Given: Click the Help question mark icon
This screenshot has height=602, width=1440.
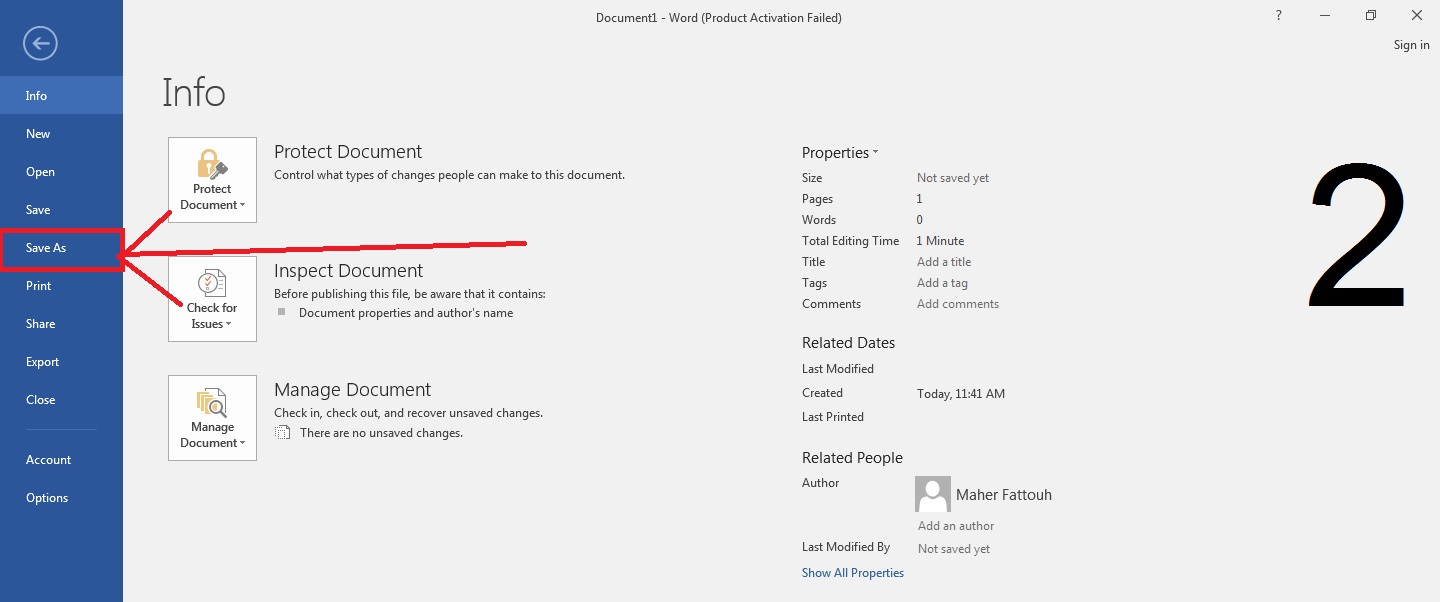Looking at the screenshot, I should click(1279, 16).
